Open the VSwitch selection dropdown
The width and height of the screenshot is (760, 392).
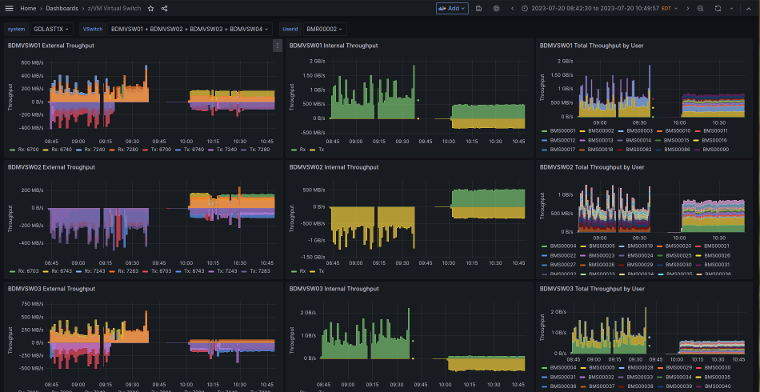coord(190,29)
